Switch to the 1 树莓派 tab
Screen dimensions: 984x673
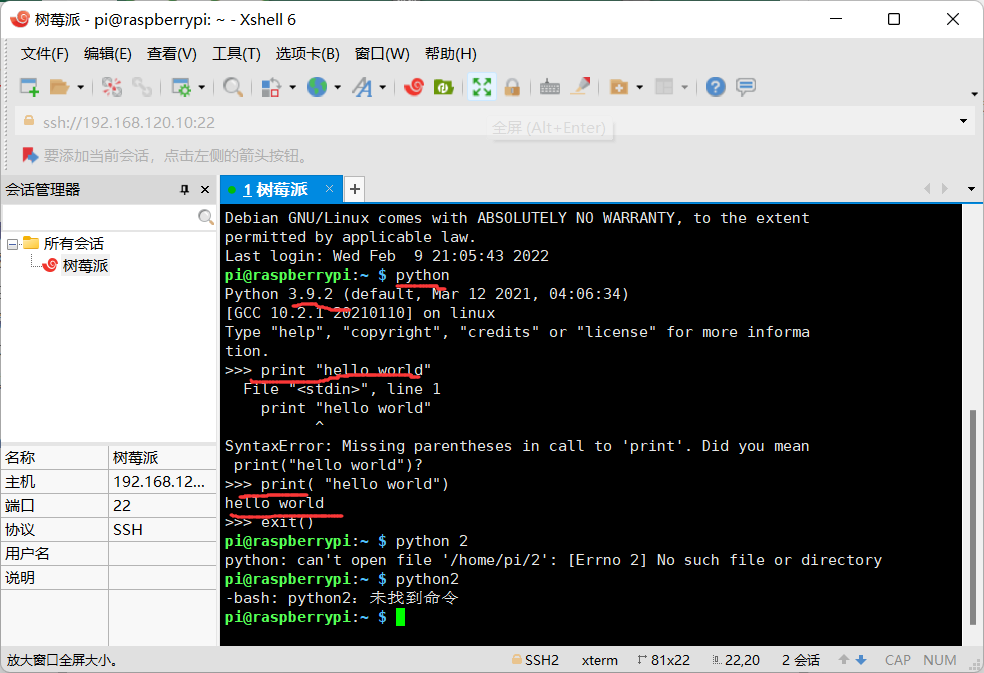[x=275, y=190]
